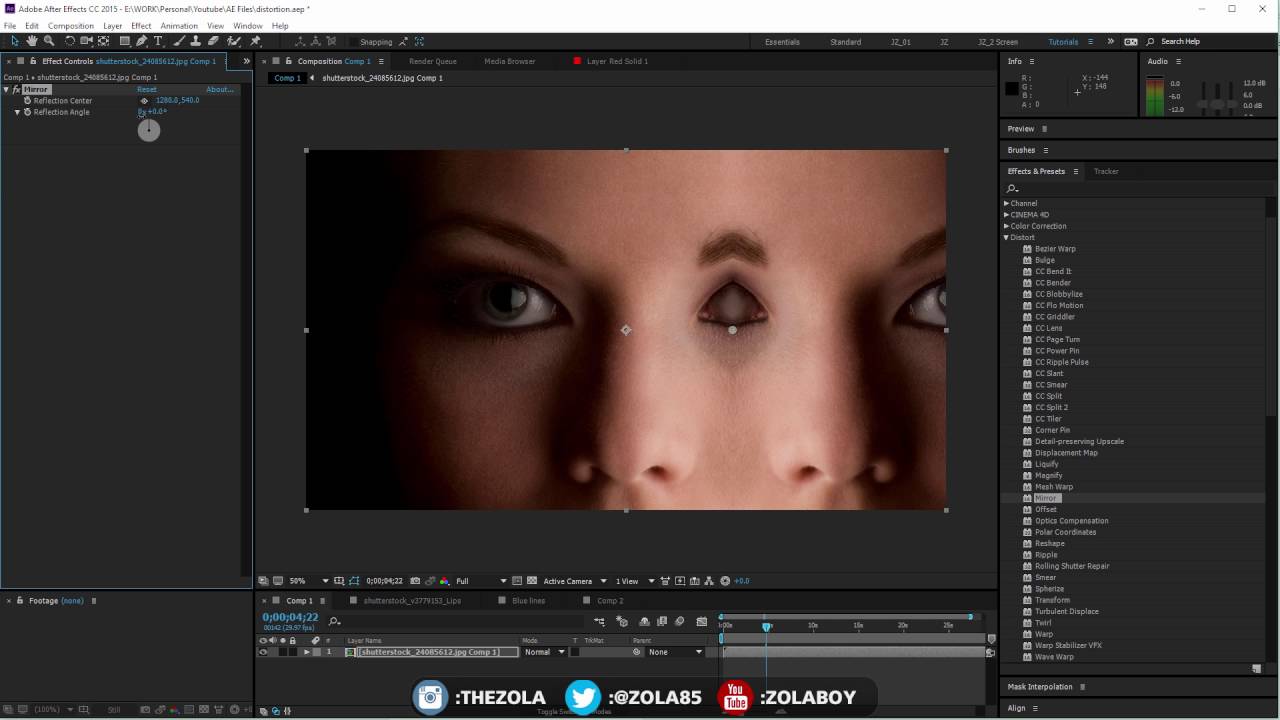Select the Pen tool
This screenshot has width=1280, height=720.
tap(142, 41)
